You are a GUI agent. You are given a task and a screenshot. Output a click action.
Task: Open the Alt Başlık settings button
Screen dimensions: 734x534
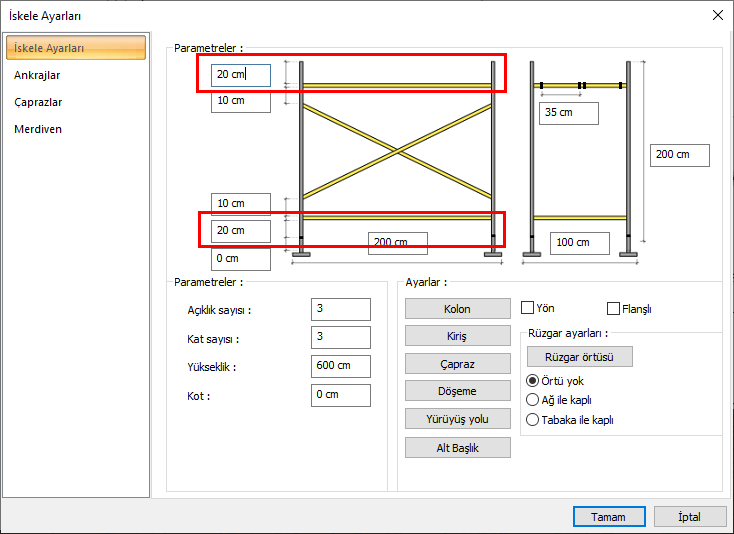pos(458,448)
